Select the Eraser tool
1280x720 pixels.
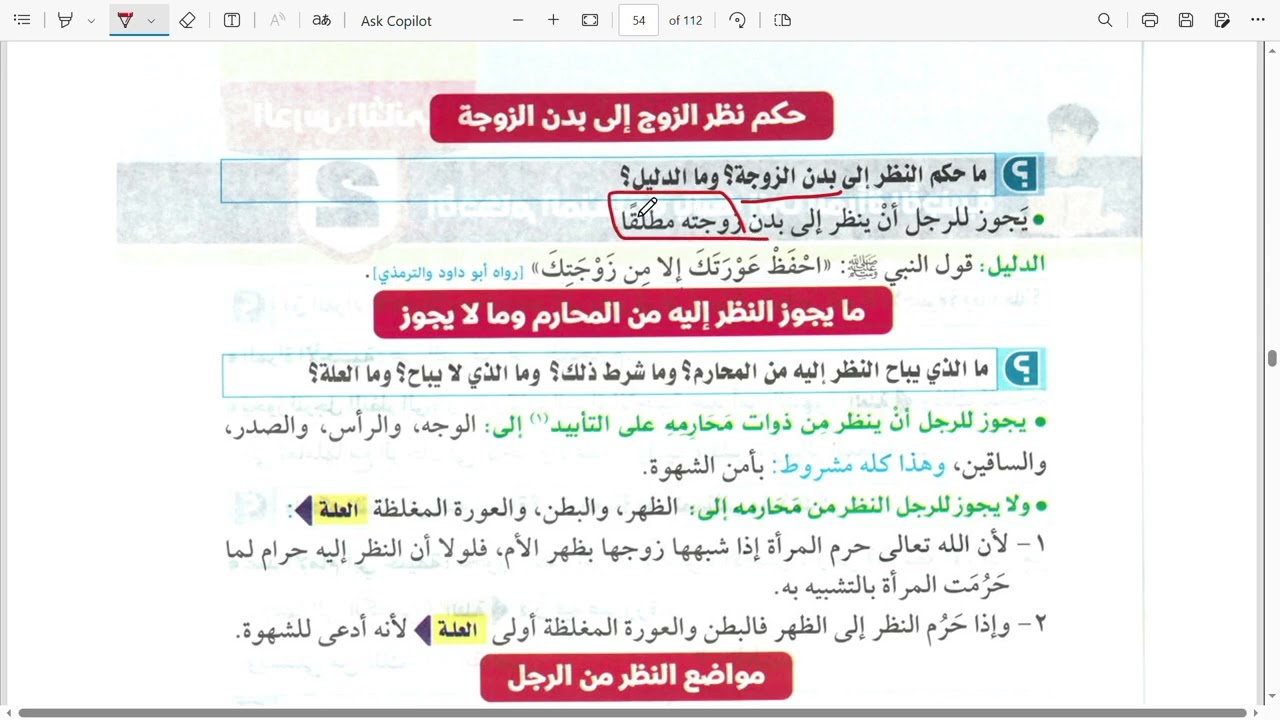point(187,20)
